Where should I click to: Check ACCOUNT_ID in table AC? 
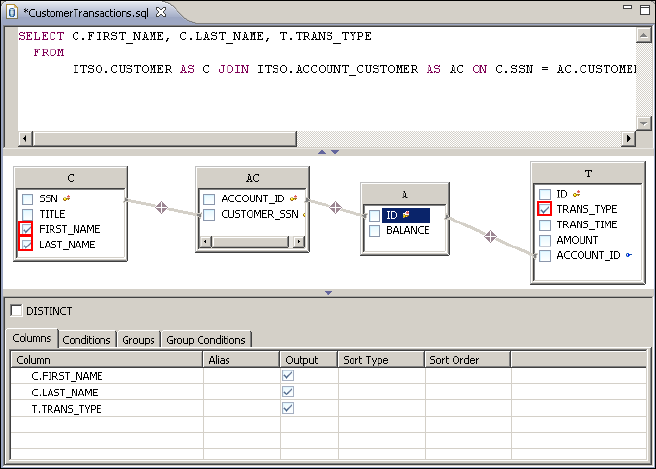pos(209,199)
